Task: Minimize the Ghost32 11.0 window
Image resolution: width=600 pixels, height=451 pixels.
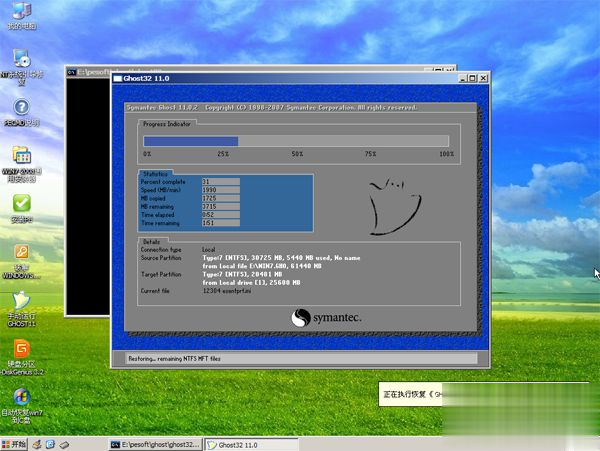Action: (463, 78)
